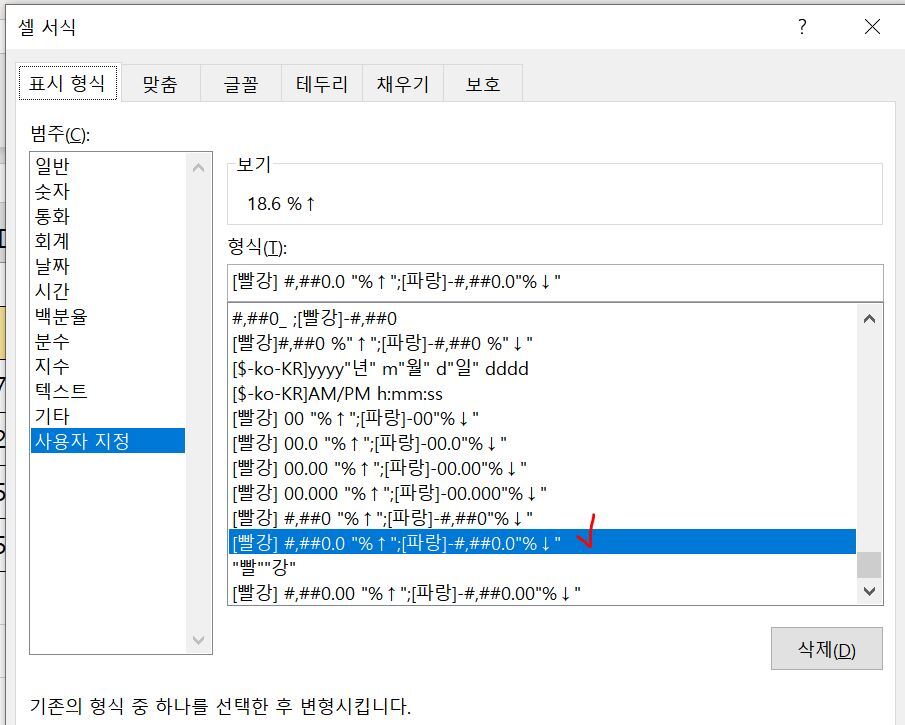Open the 보호 tab

pos(483,84)
